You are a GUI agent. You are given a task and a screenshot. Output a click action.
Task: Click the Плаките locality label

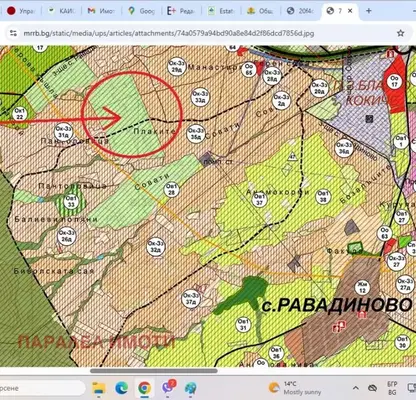154,131
